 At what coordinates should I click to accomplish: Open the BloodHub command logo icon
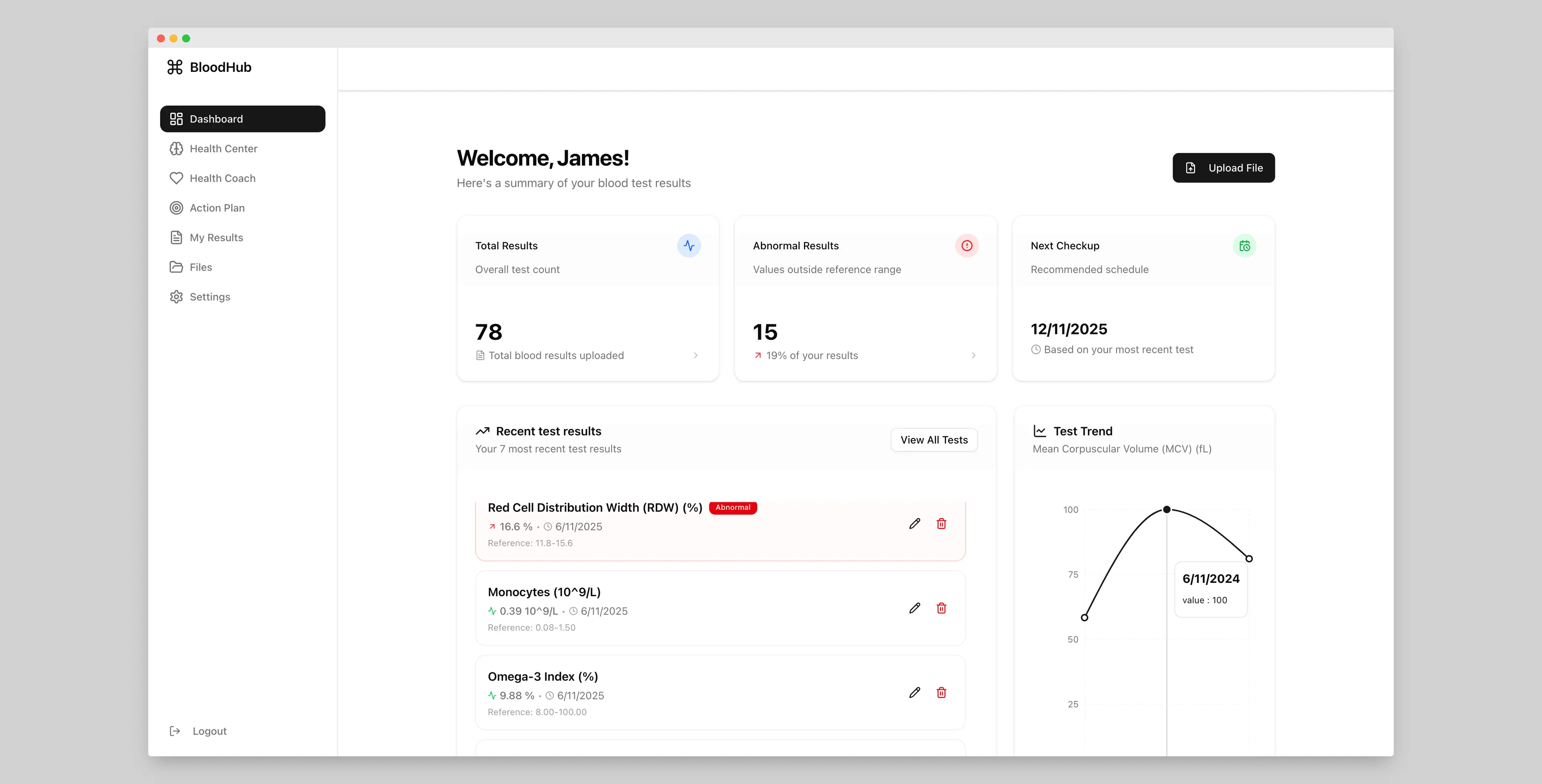(x=175, y=67)
